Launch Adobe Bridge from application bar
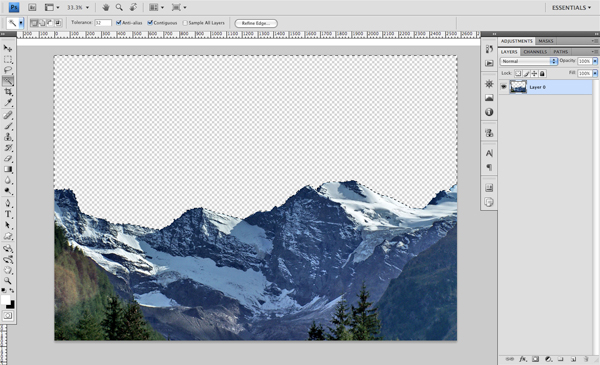Viewport: 600px width, 365px height. point(32,7)
